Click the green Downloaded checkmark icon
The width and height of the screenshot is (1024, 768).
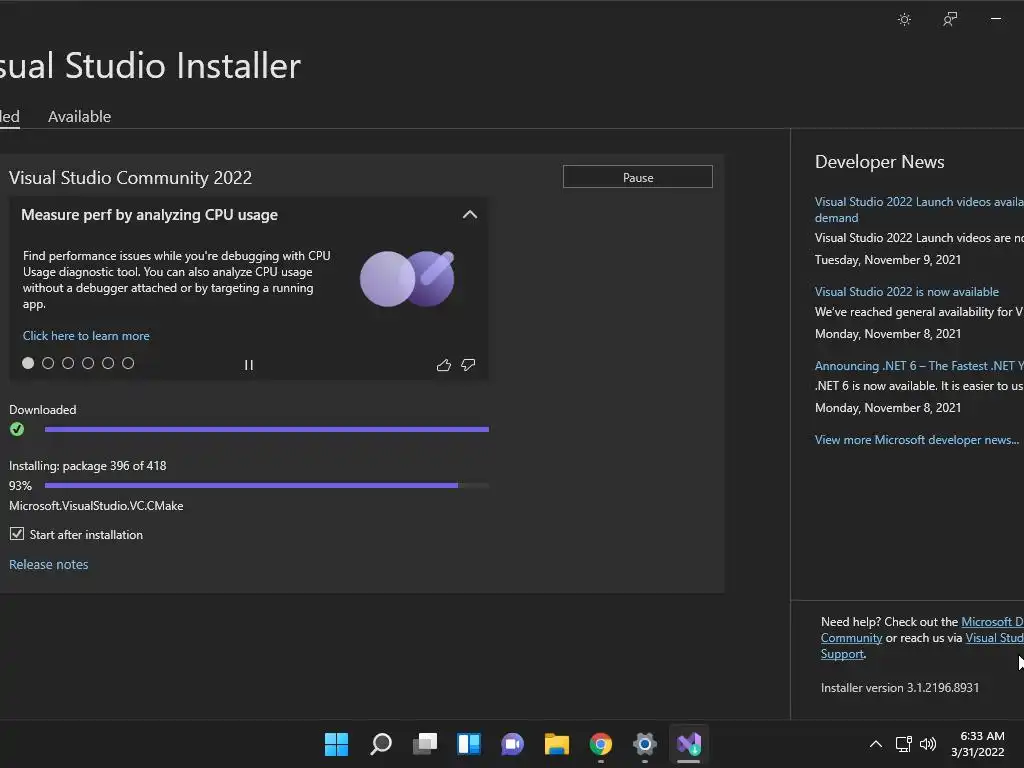click(17, 429)
